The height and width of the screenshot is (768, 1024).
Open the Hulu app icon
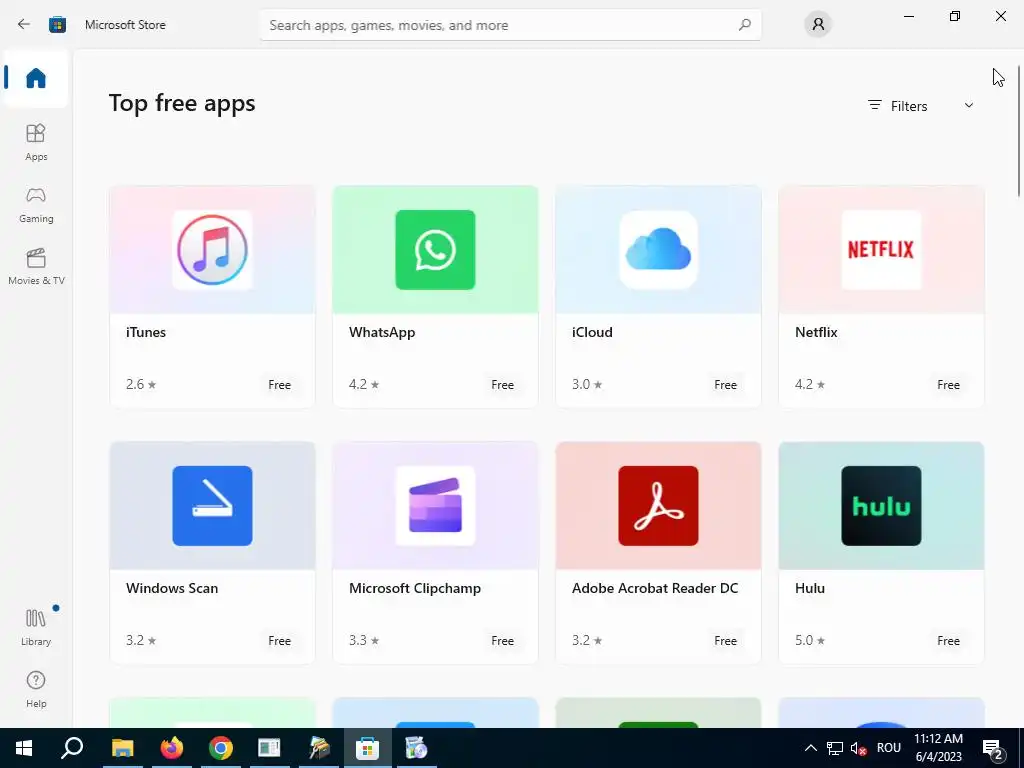point(881,505)
